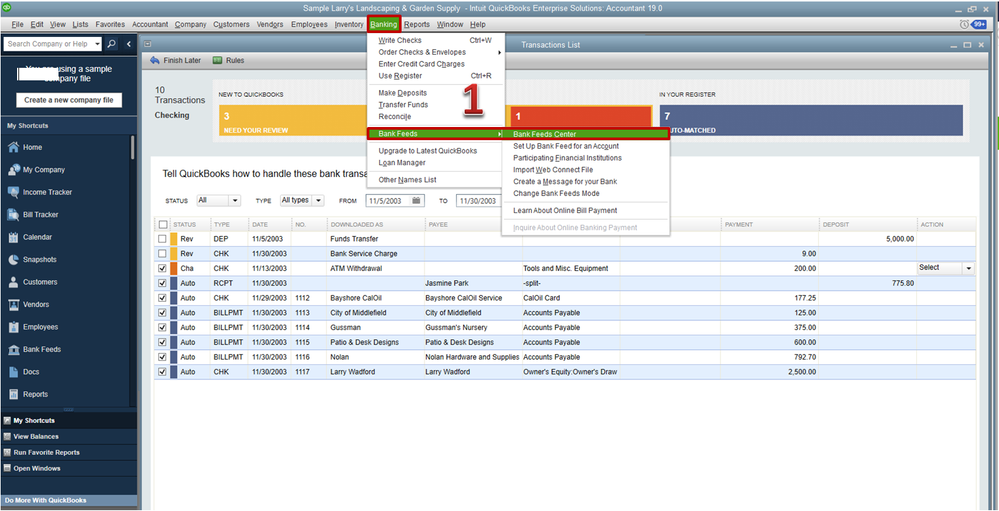Click Finish Later arrow icon
This screenshot has width=999, height=511.
155,61
